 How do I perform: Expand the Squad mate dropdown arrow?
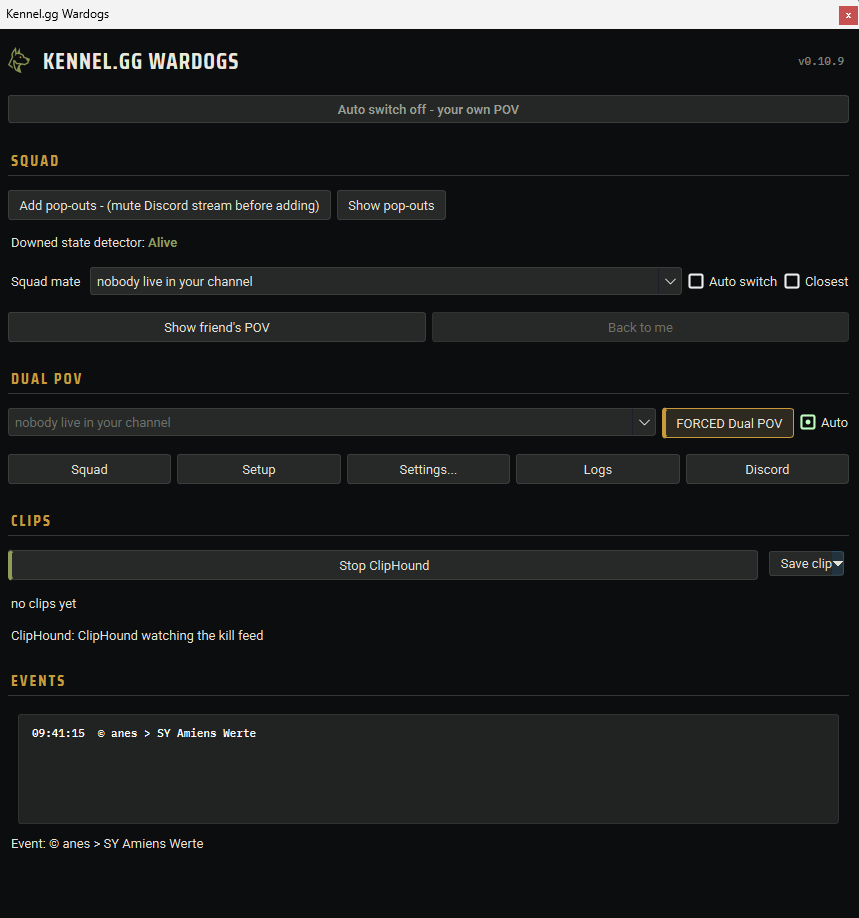[670, 282]
